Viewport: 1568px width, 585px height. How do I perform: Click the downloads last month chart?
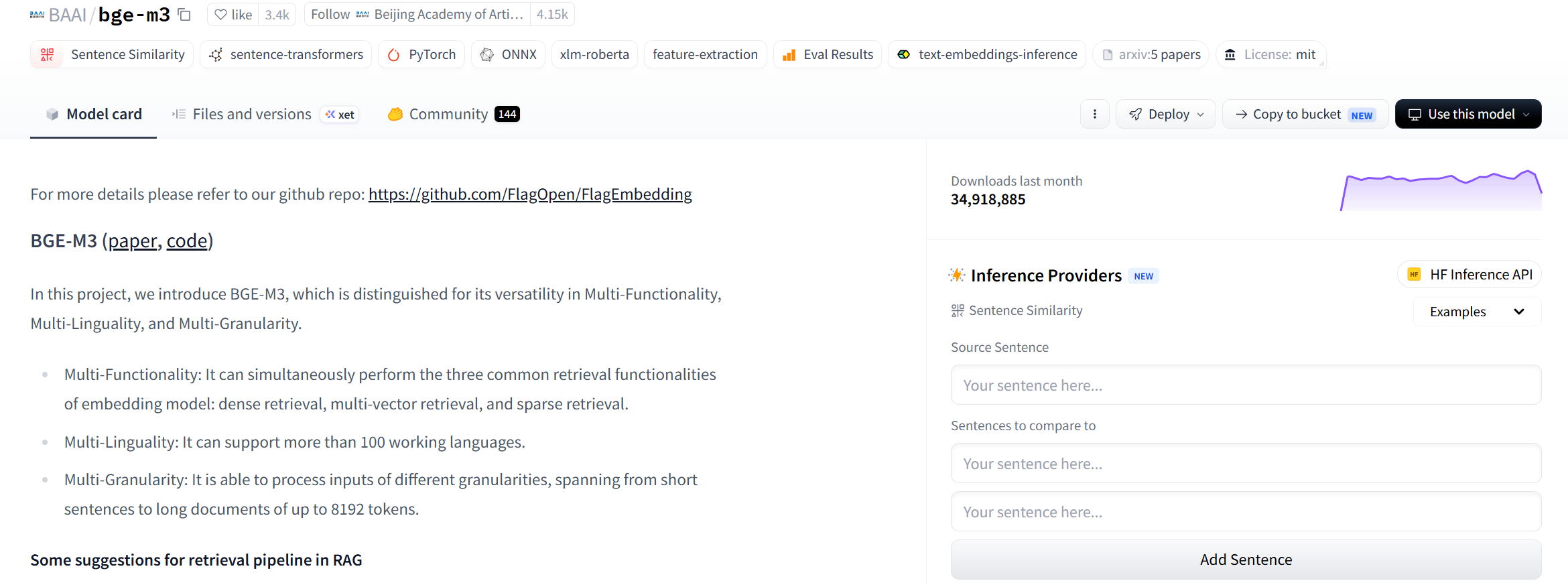(x=1441, y=190)
